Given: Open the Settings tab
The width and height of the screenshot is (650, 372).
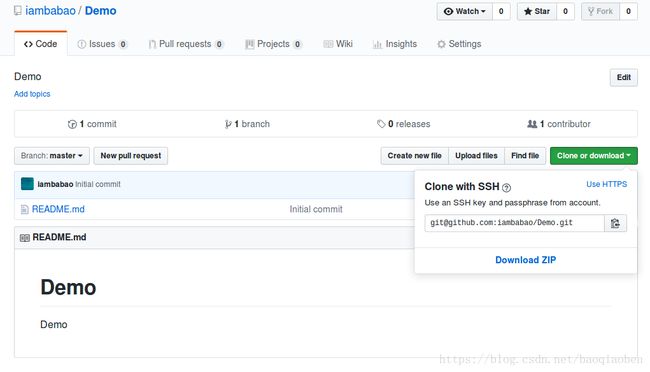Looking at the screenshot, I should [459, 44].
